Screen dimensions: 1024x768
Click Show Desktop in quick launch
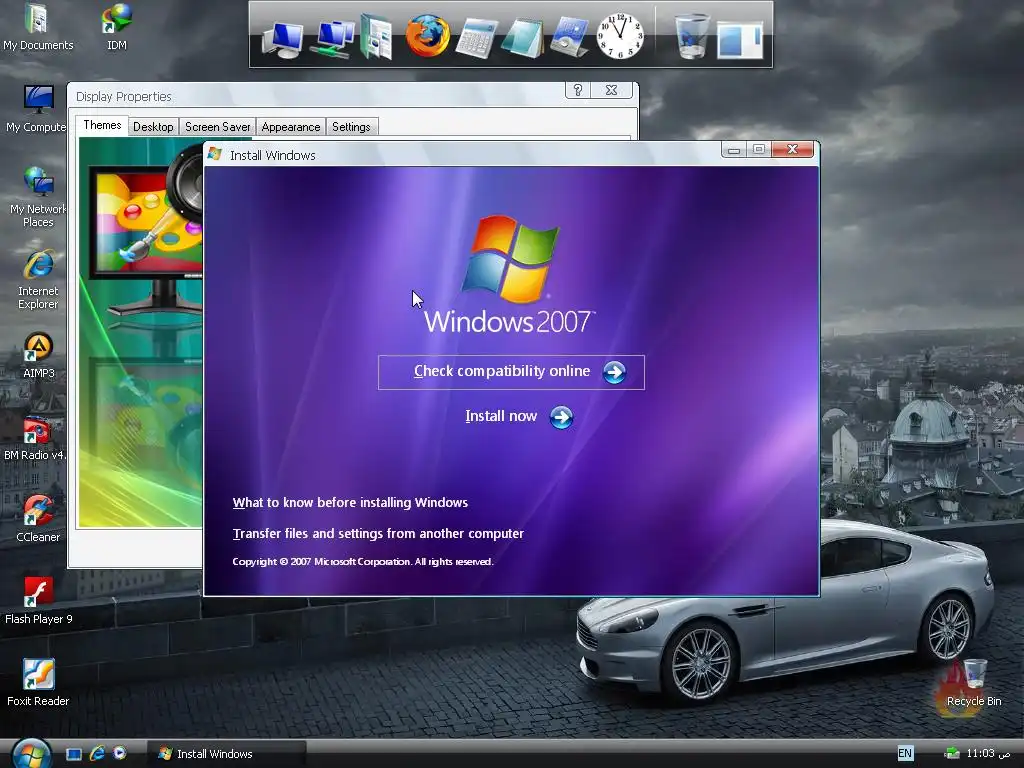click(x=74, y=754)
